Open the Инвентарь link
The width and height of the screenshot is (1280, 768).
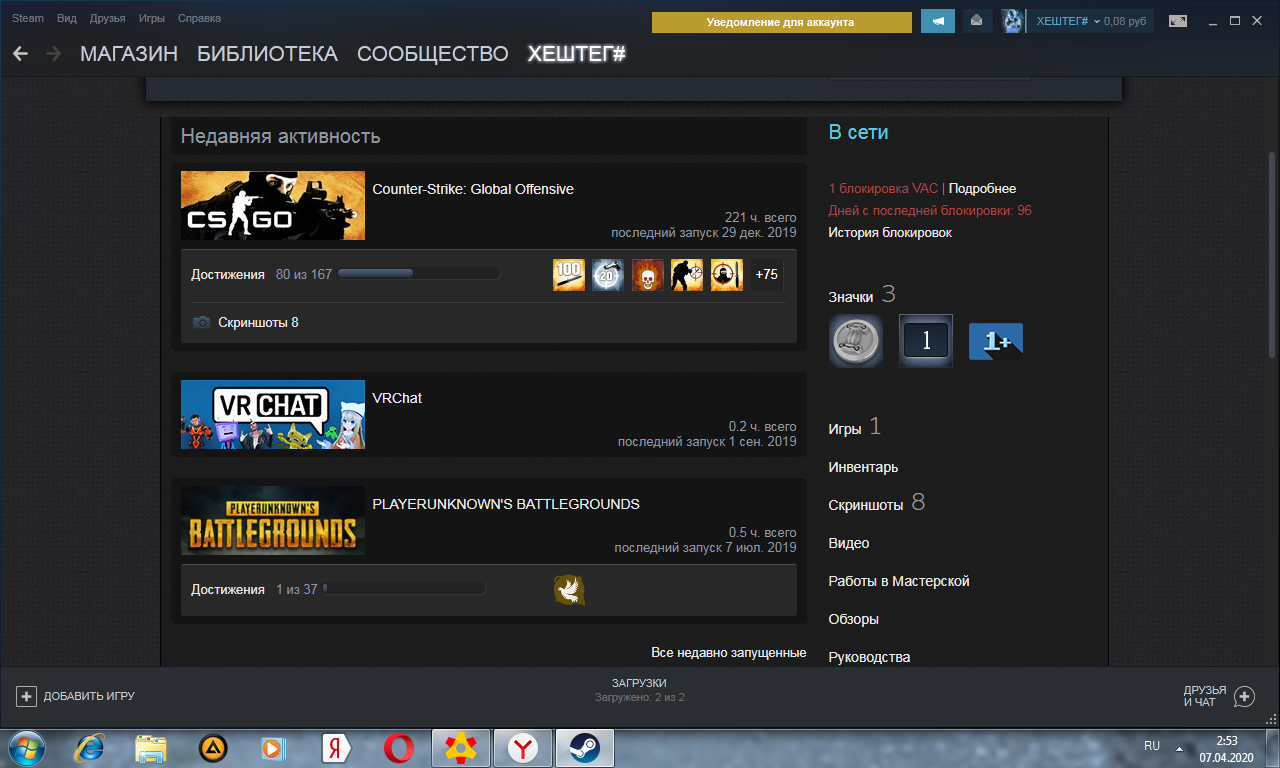coord(863,467)
